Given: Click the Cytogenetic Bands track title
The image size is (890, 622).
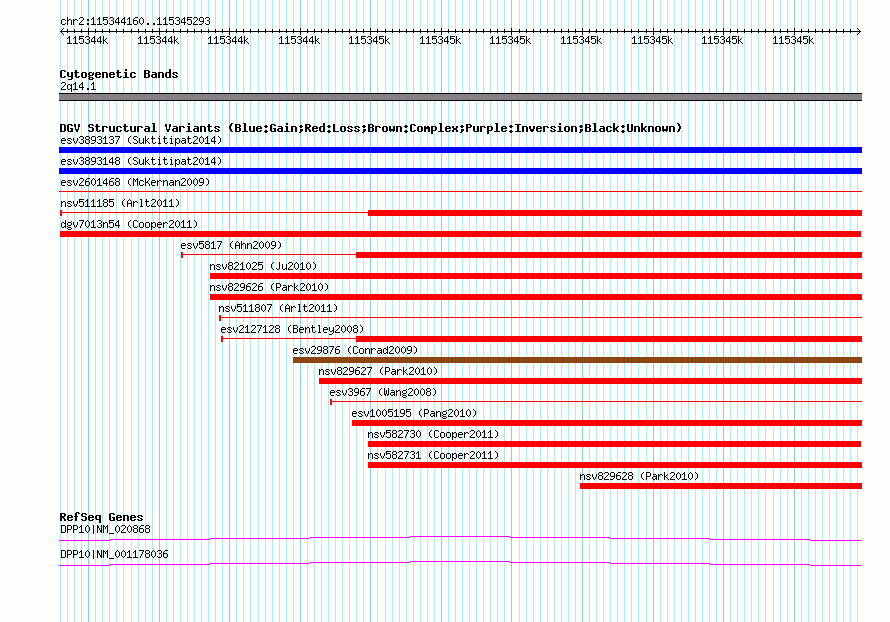Looking at the screenshot, I should pos(119,74).
